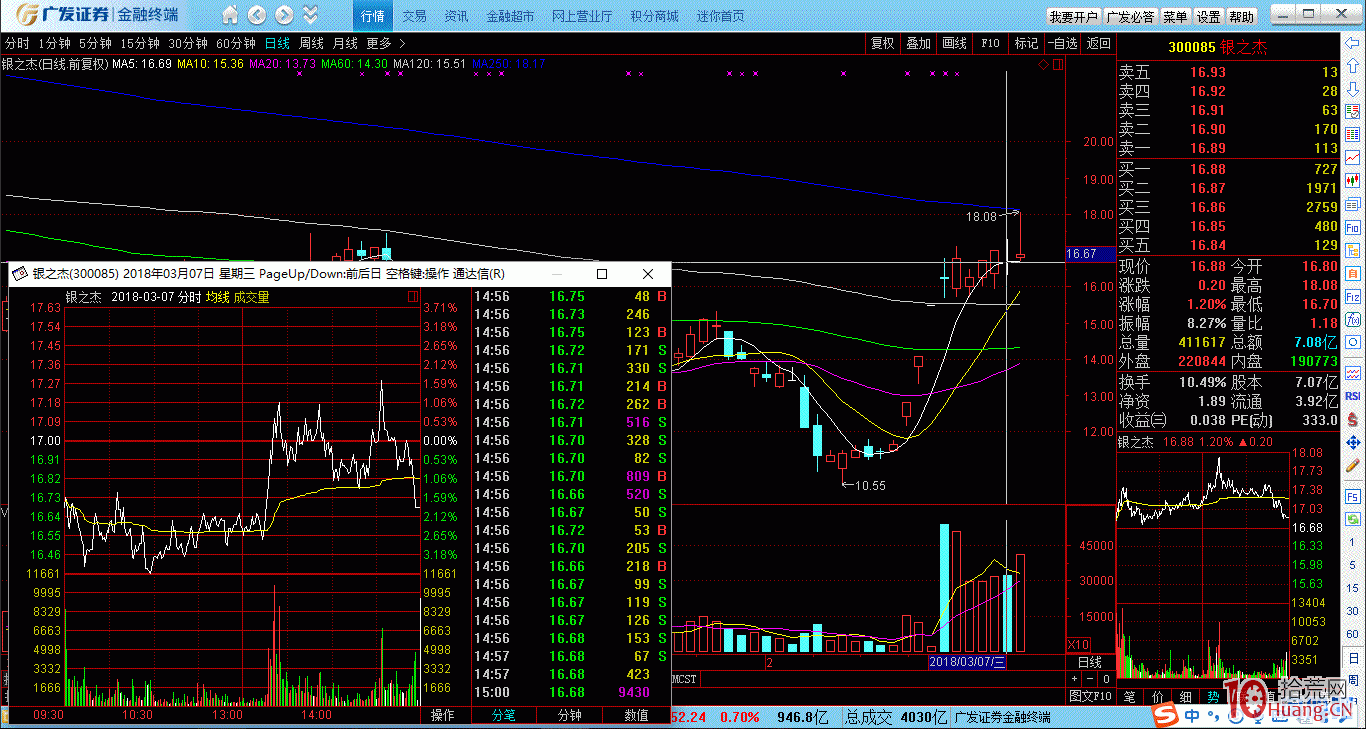Select the 分时 chart period
The image size is (1366, 729).
click(x=17, y=44)
